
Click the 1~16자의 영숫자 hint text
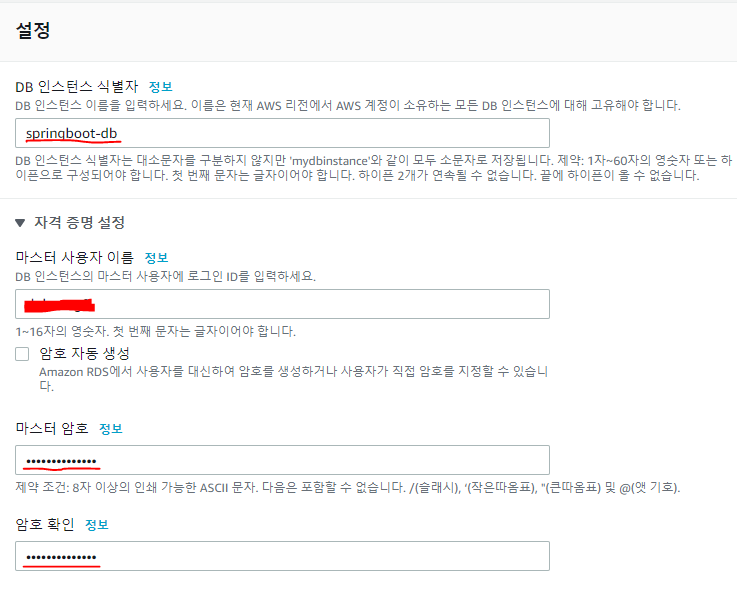(155, 331)
